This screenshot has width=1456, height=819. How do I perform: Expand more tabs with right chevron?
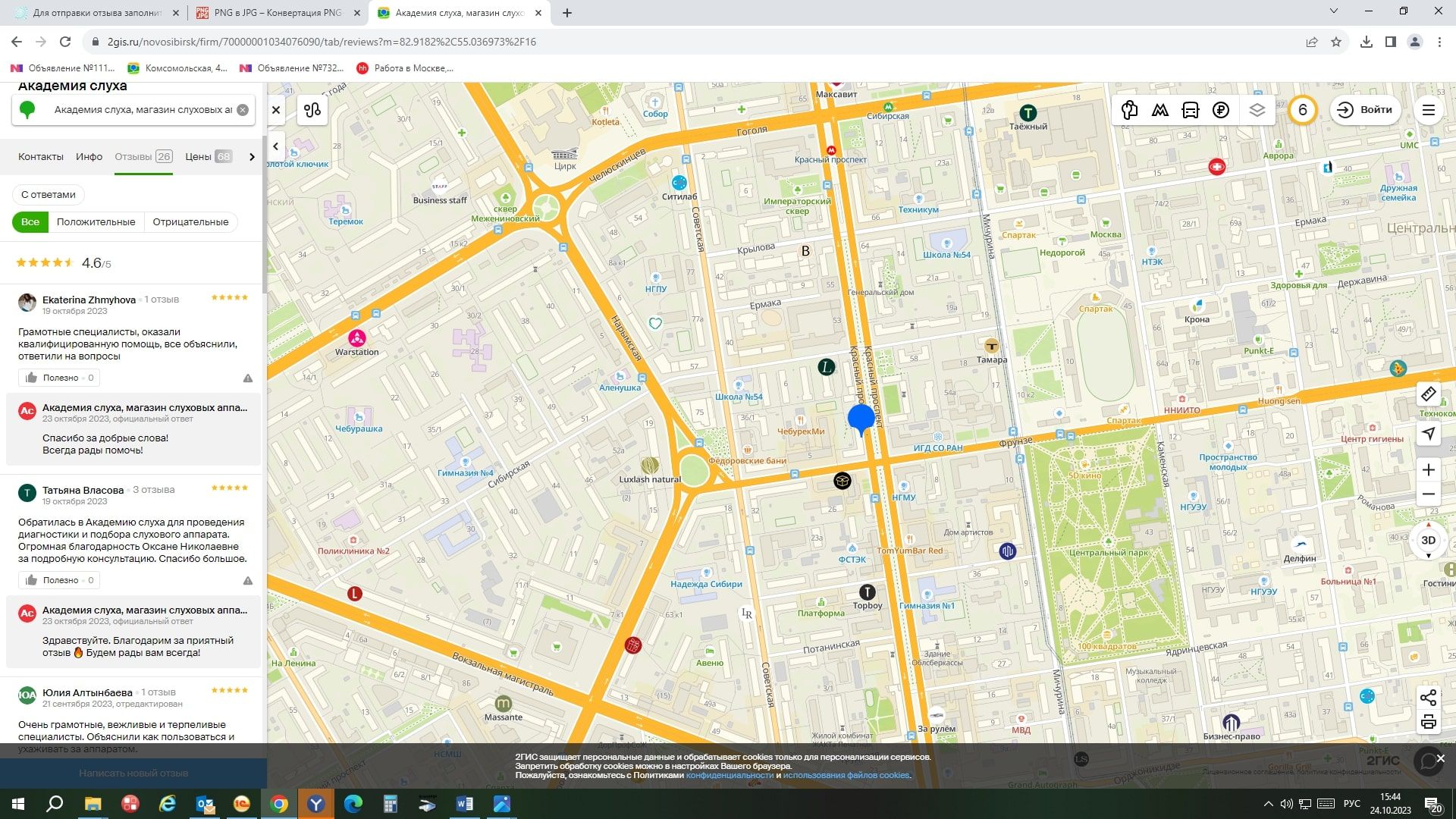252,157
